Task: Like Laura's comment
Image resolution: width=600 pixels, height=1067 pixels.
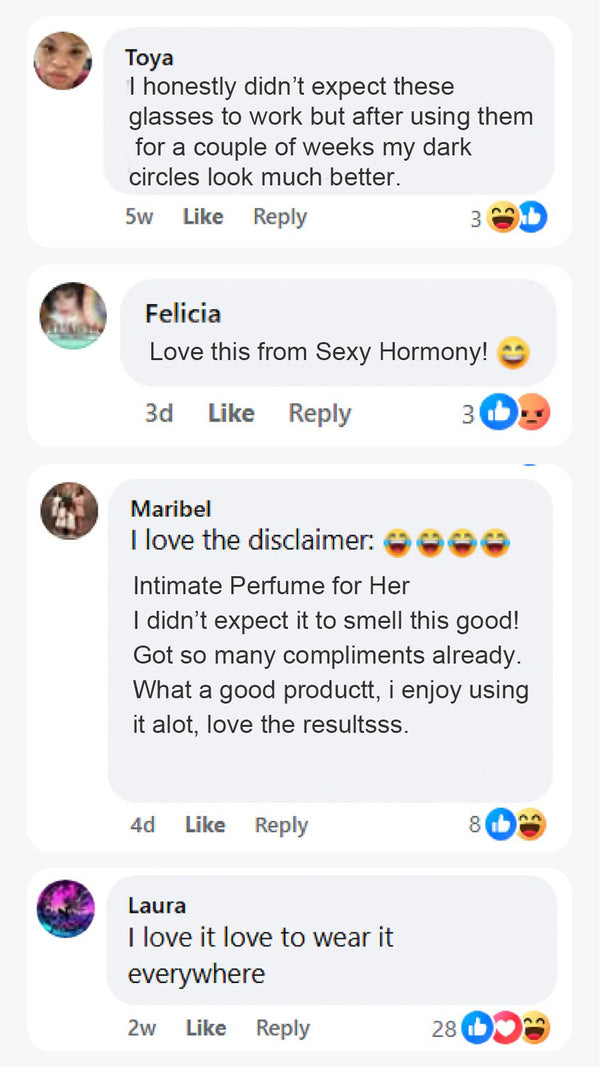Action: 206,1028
